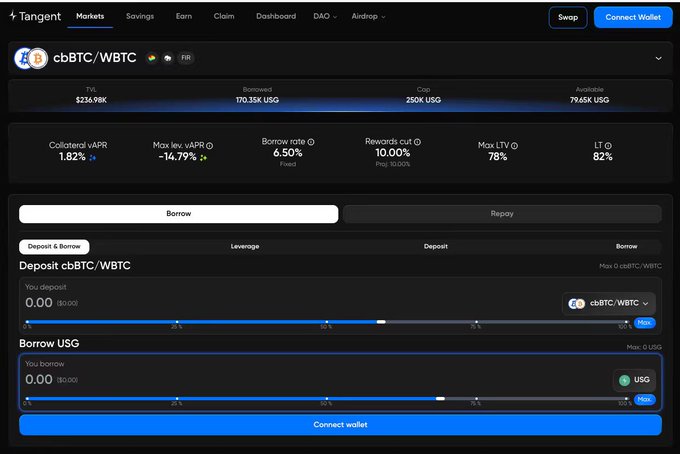Open the Dashboard page
The height and width of the screenshot is (454, 680).
pyautogui.click(x=276, y=16)
